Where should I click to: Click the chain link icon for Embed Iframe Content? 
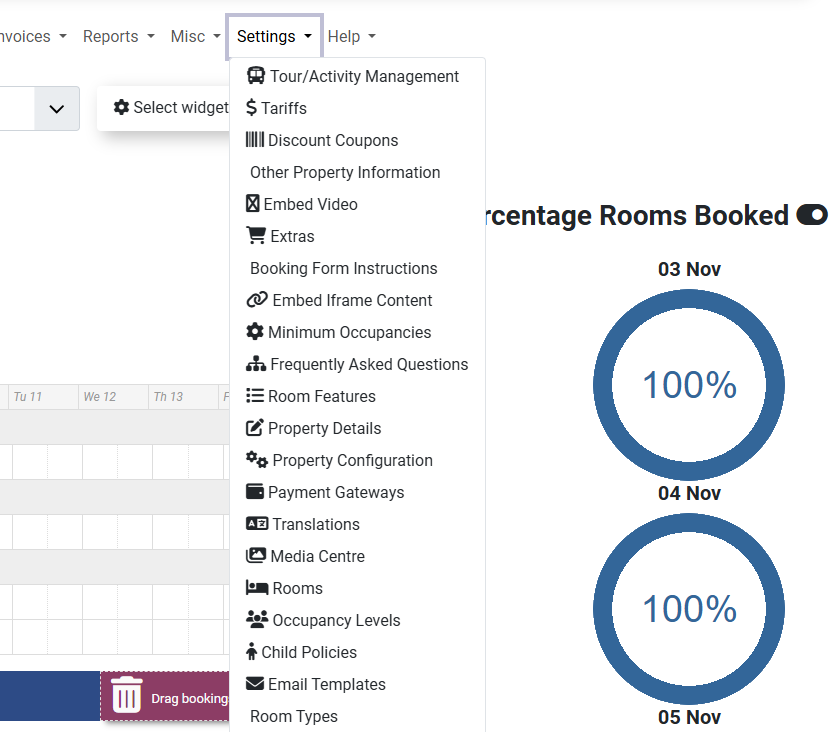[x=257, y=300]
